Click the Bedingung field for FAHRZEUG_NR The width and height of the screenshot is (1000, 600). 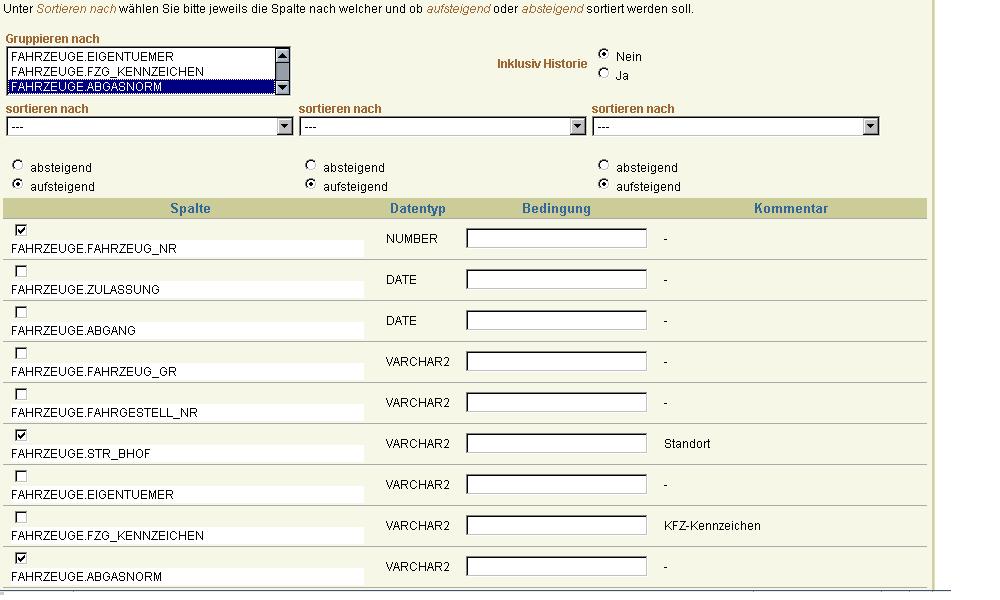(556, 238)
